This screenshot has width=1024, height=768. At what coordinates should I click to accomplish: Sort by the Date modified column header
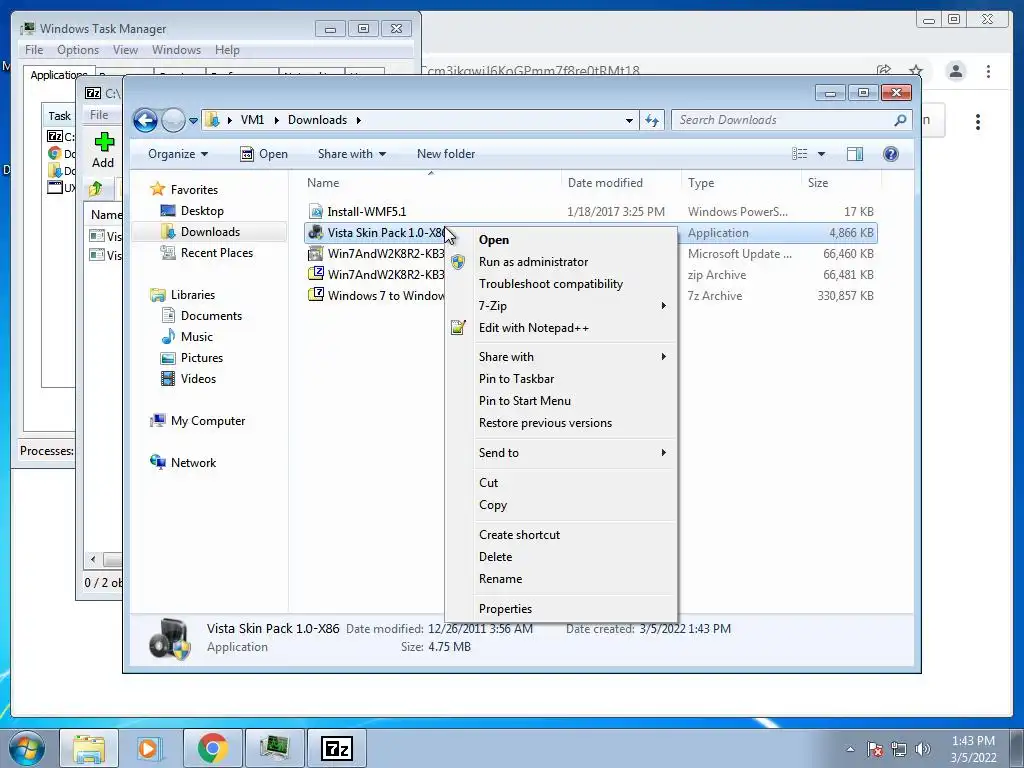tap(620, 183)
